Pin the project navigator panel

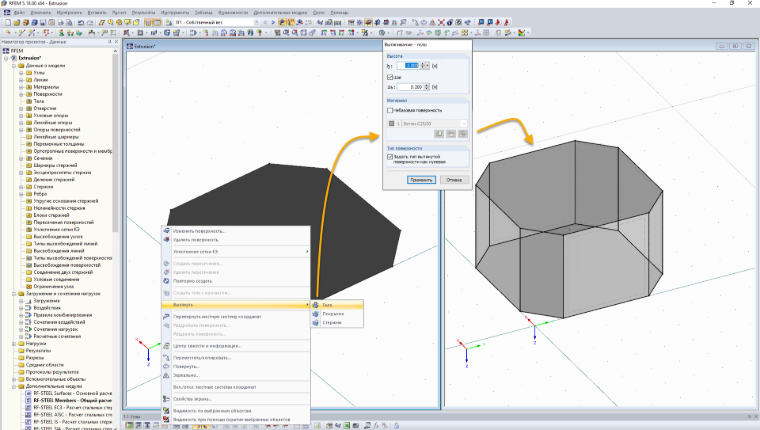[110, 42]
